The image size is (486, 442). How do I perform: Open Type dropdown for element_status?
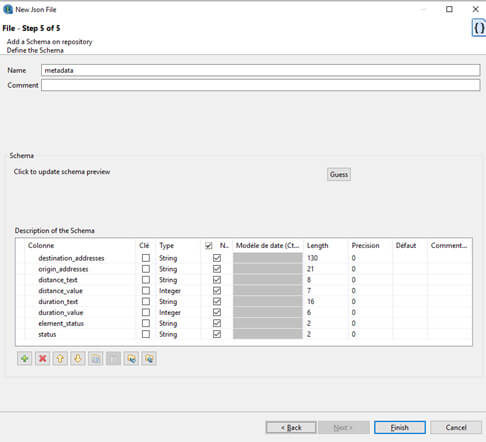point(168,323)
